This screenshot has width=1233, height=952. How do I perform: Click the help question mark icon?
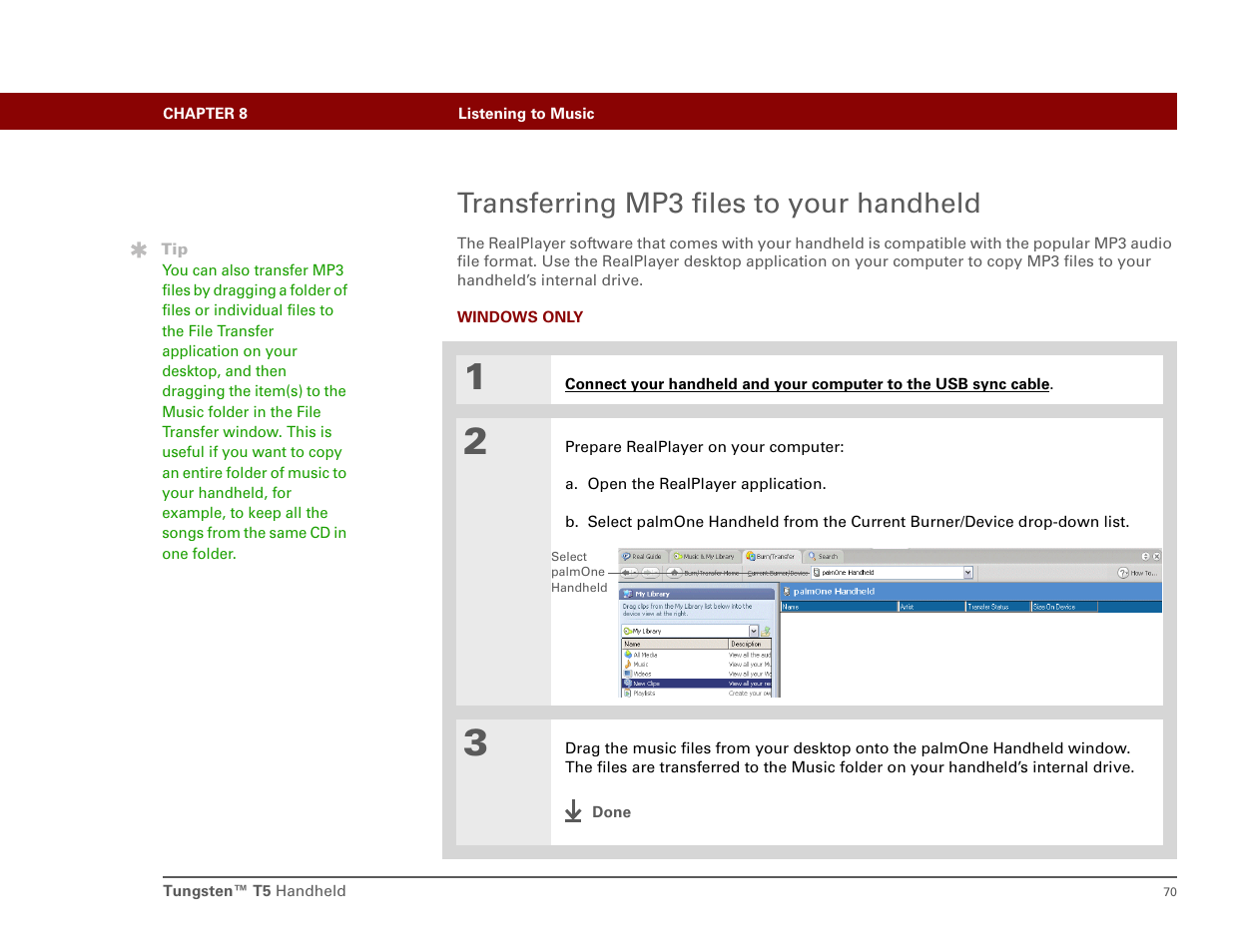point(1123,573)
